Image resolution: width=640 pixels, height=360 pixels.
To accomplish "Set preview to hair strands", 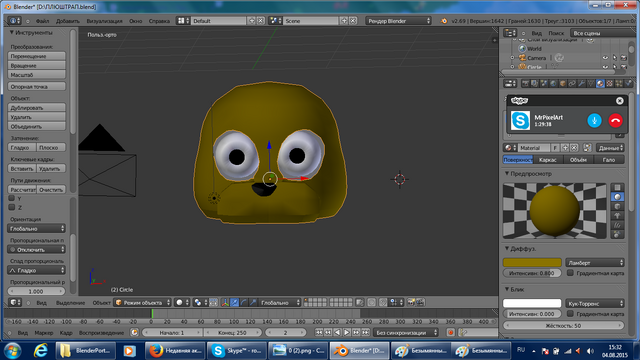I will coord(617,225).
